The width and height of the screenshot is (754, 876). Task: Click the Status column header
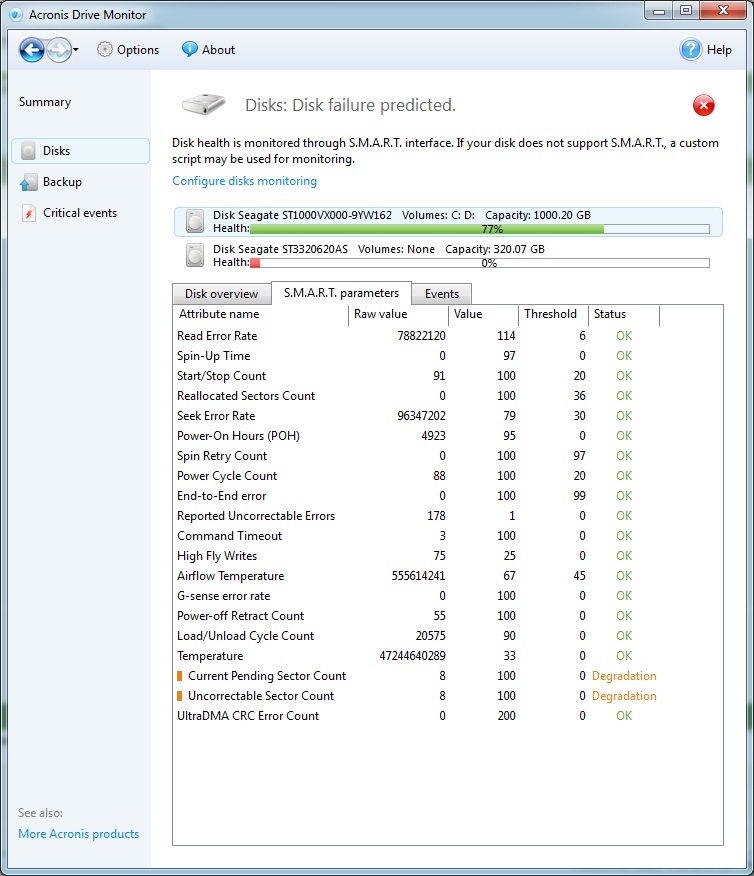(x=624, y=315)
